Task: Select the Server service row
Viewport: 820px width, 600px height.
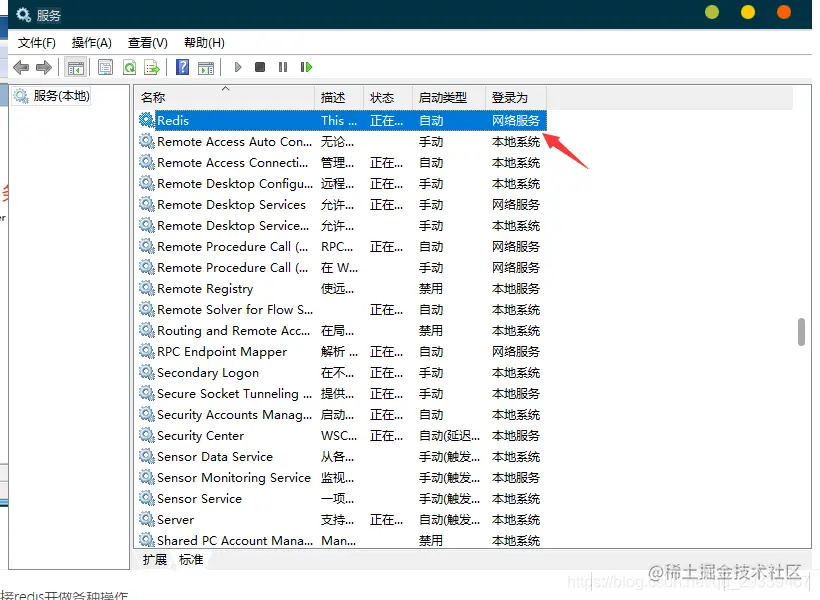Action: (342, 519)
